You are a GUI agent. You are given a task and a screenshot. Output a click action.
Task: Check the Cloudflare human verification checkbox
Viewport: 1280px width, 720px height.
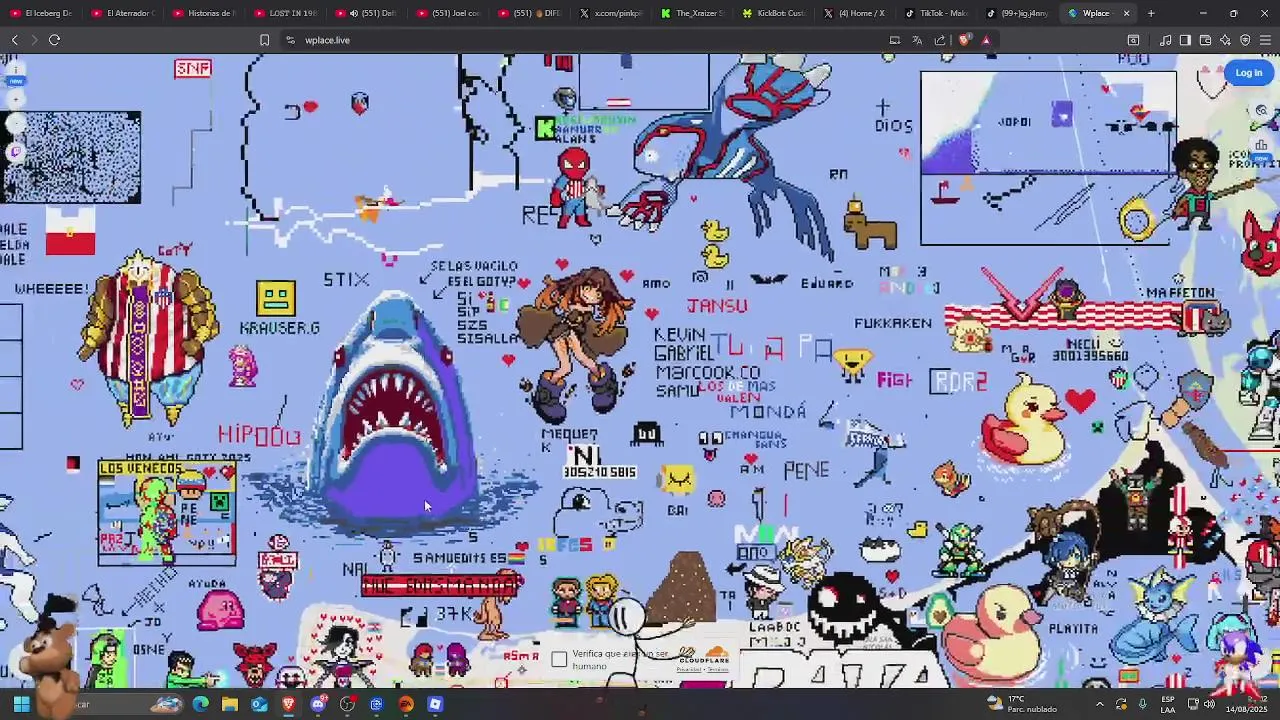(559, 659)
